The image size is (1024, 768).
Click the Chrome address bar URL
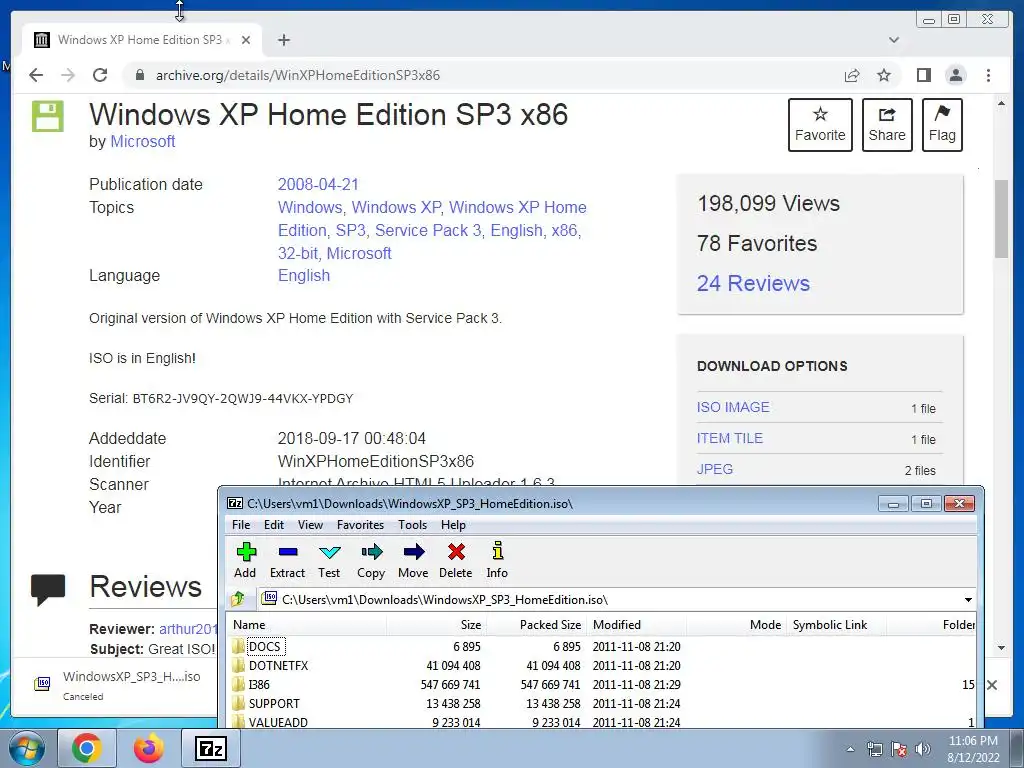coord(298,75)
